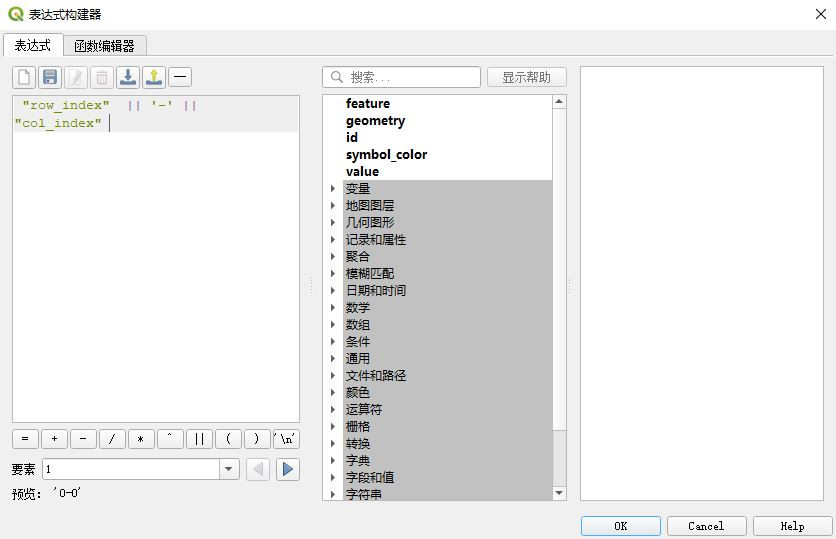Close the 表达式构建器 window
The image size is (836, 539).
click(821, 14)
